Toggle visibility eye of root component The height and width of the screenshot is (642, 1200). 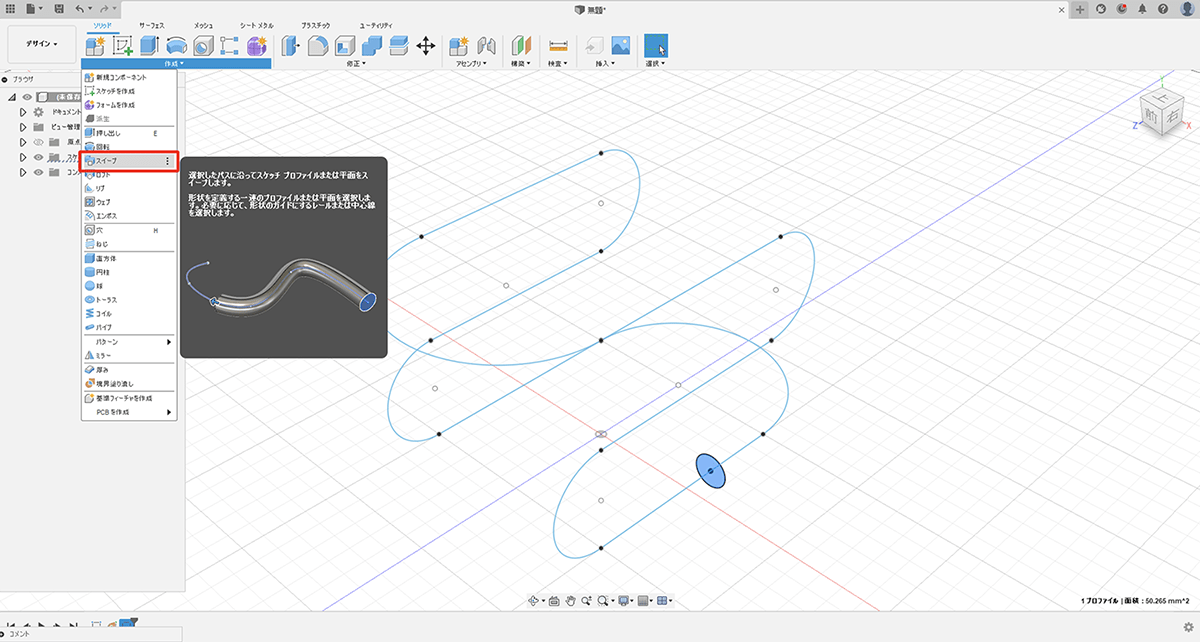(x=27, y=97)
